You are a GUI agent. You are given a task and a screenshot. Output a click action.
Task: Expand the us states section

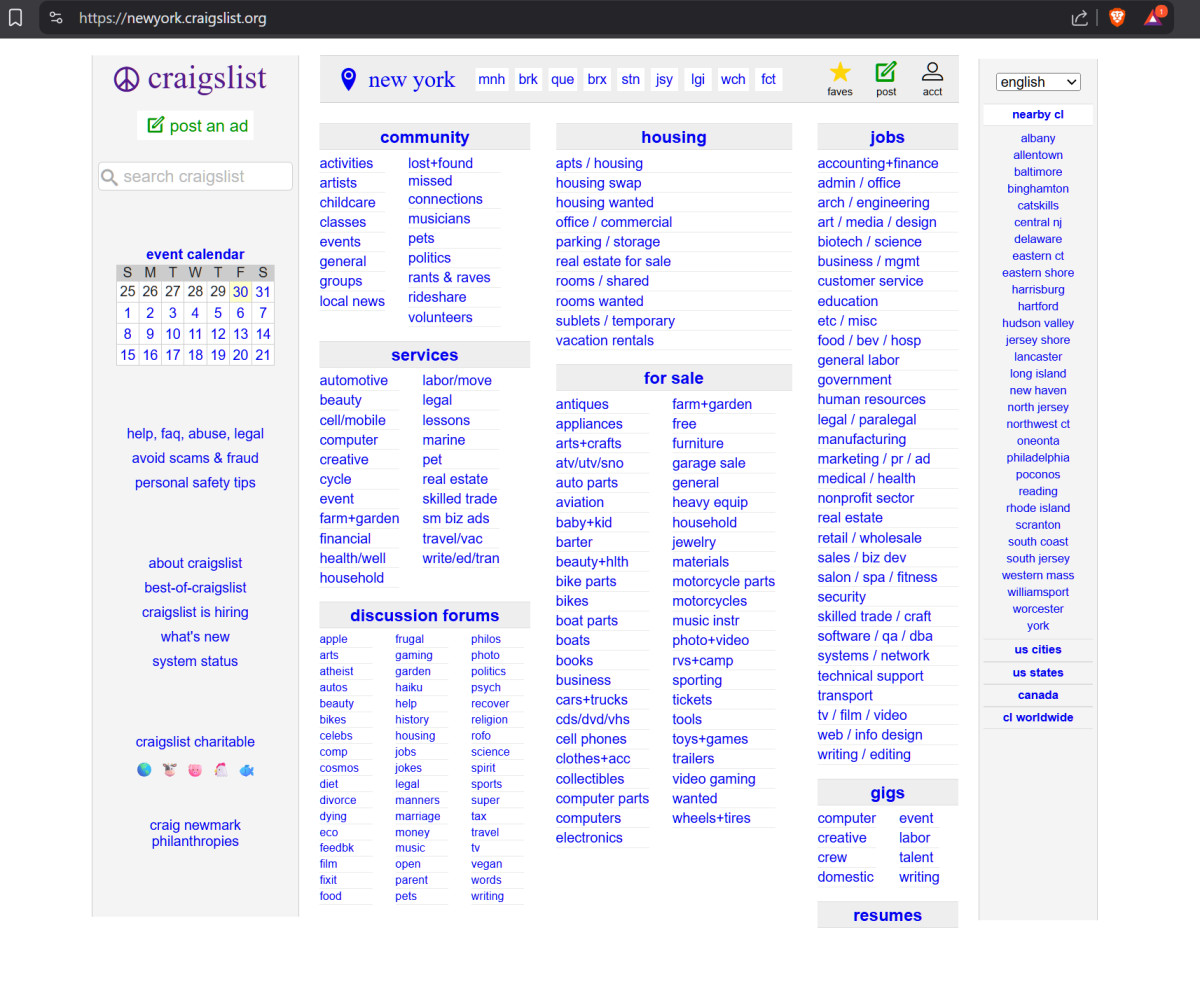pos(1037,673)
